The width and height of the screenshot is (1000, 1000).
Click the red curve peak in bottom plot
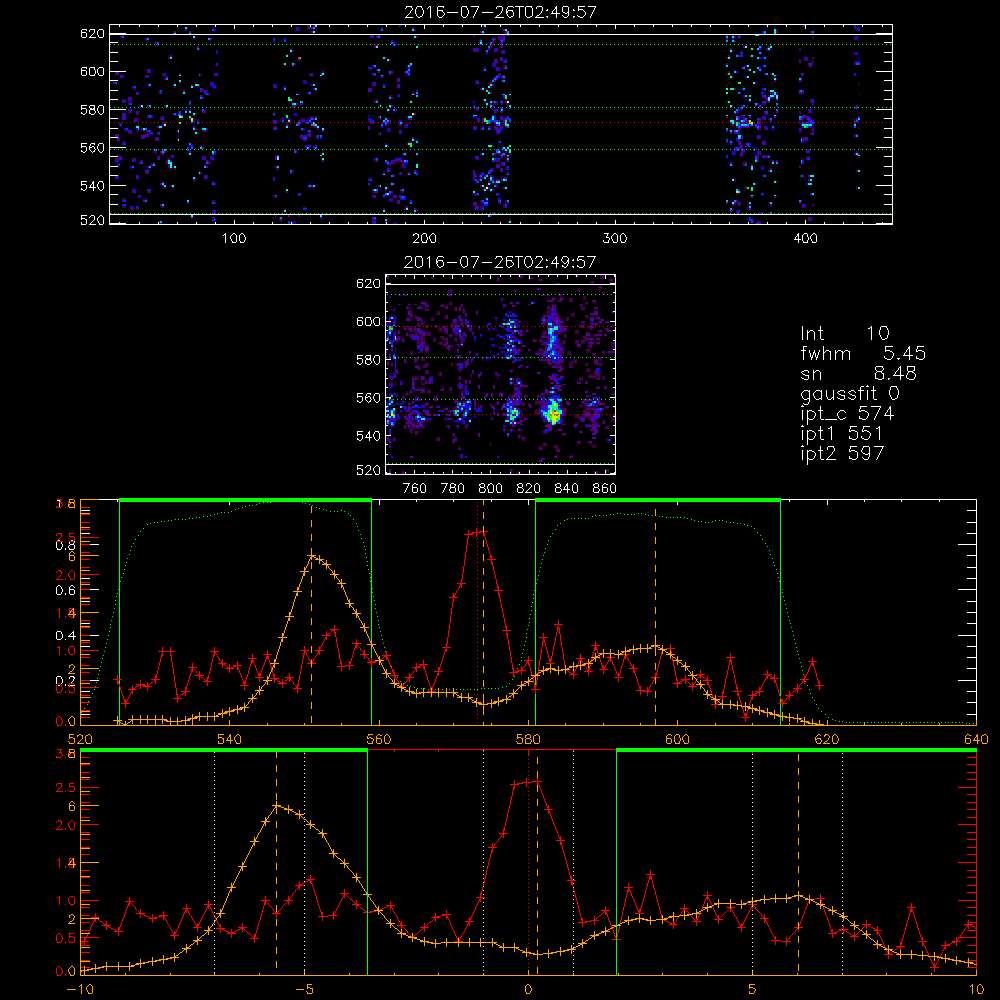[536, 781]
